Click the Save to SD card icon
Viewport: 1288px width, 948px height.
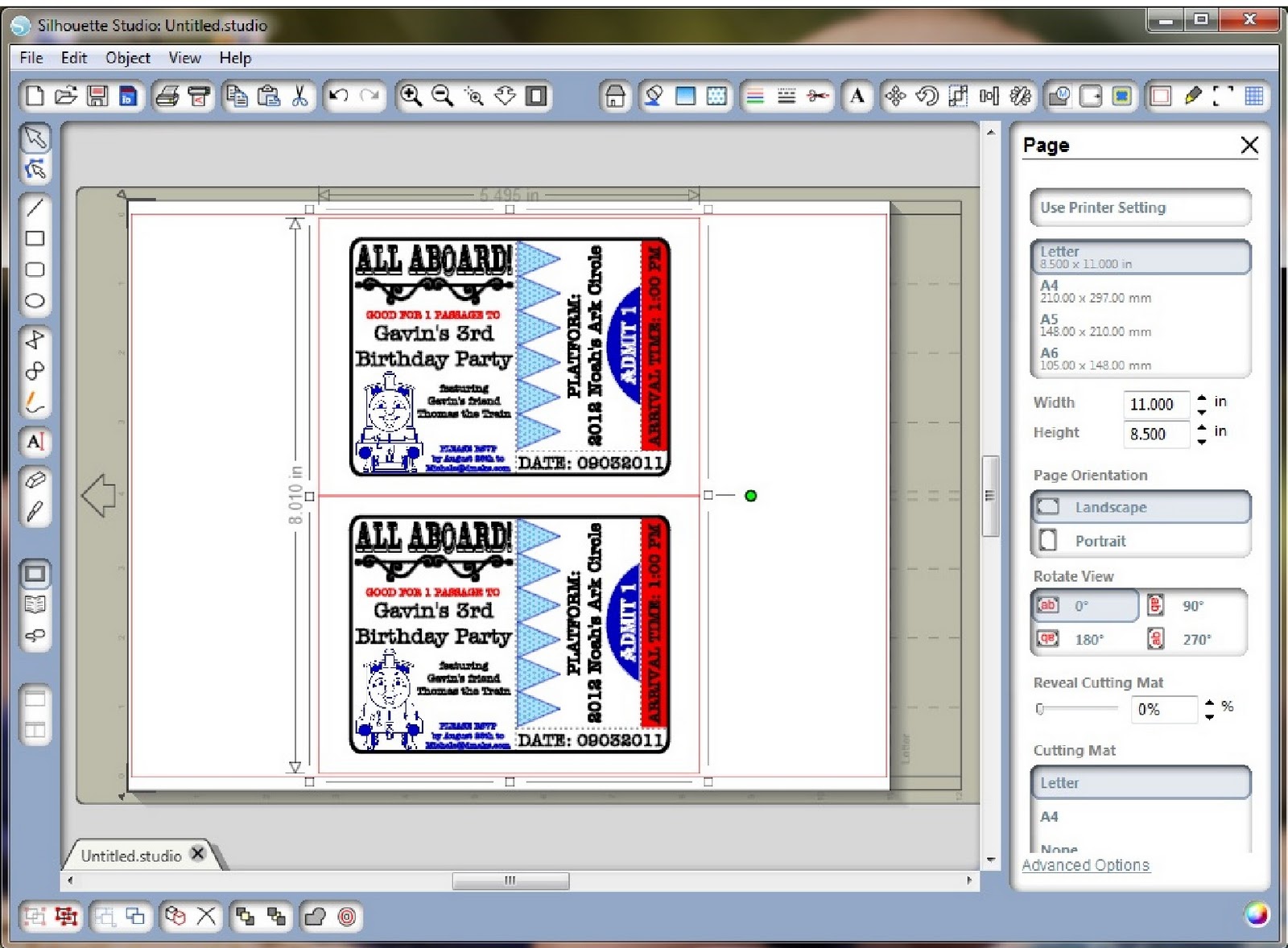(x=128, y=97)
